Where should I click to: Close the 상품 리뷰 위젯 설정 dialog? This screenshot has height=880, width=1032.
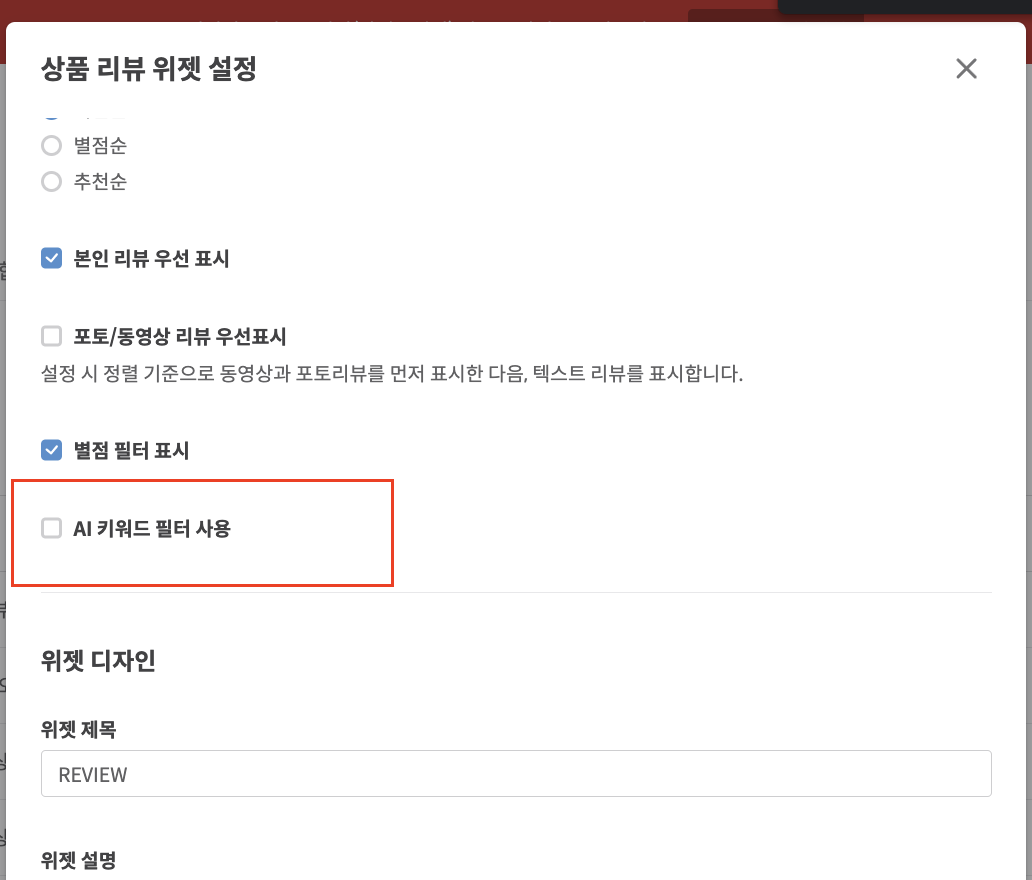coord(966,68)
